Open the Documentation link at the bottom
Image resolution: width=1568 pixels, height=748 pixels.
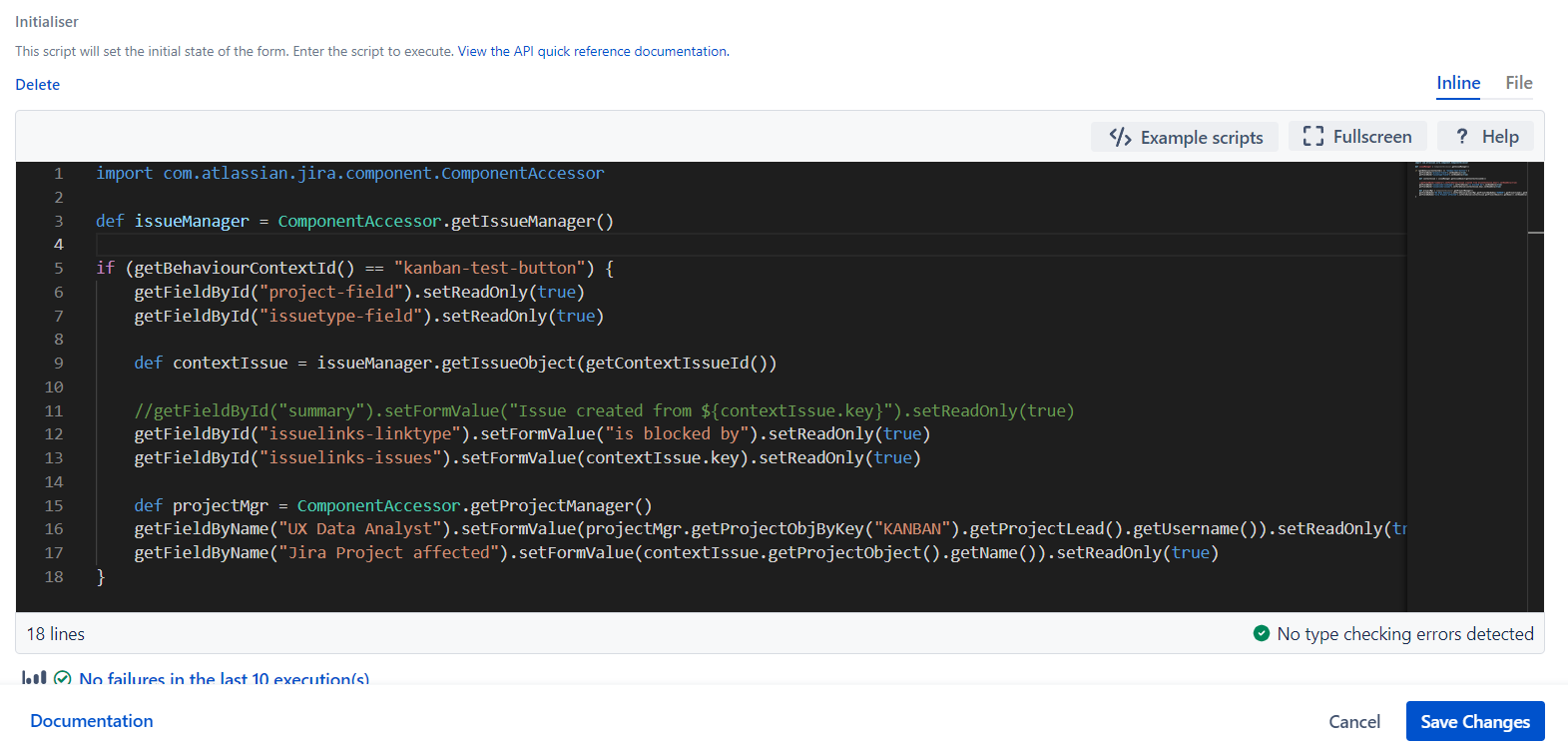92,721
